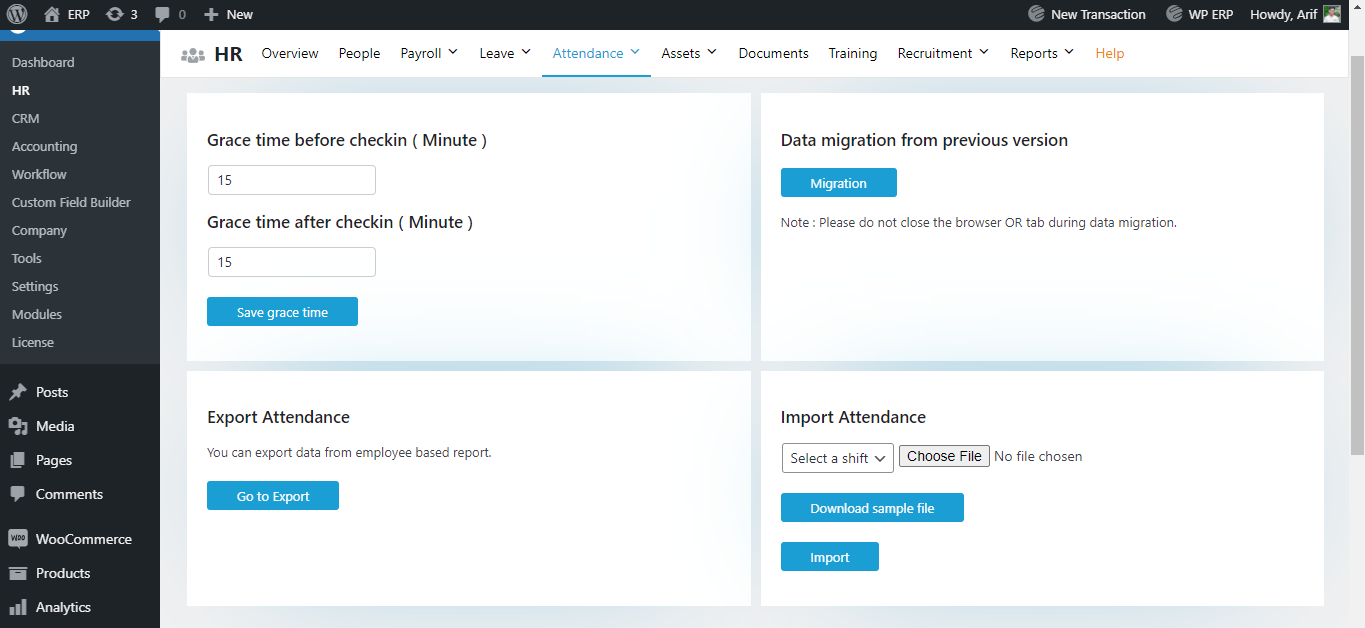The image size is (1365, 628).
Task: Open Company in the sidebar
Action: (39, 230)
